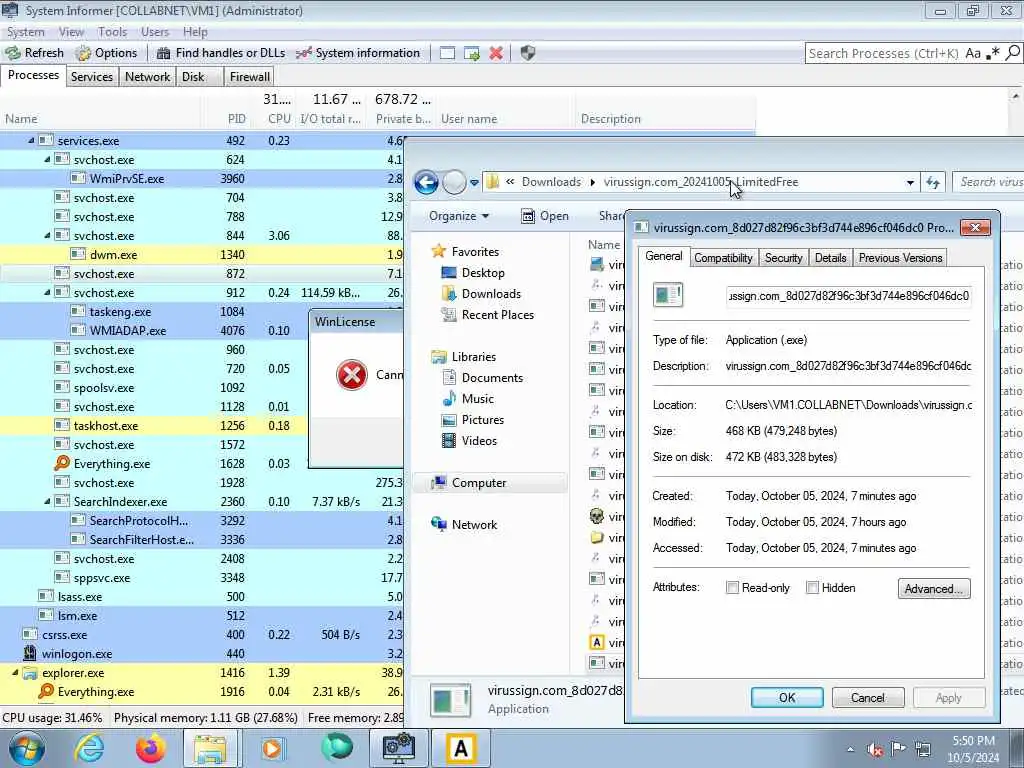The height and width of the screenshot is (768, 1024).
Task: Click the red X terminate icon in the toolbar
Action: (x=496, y=53)
